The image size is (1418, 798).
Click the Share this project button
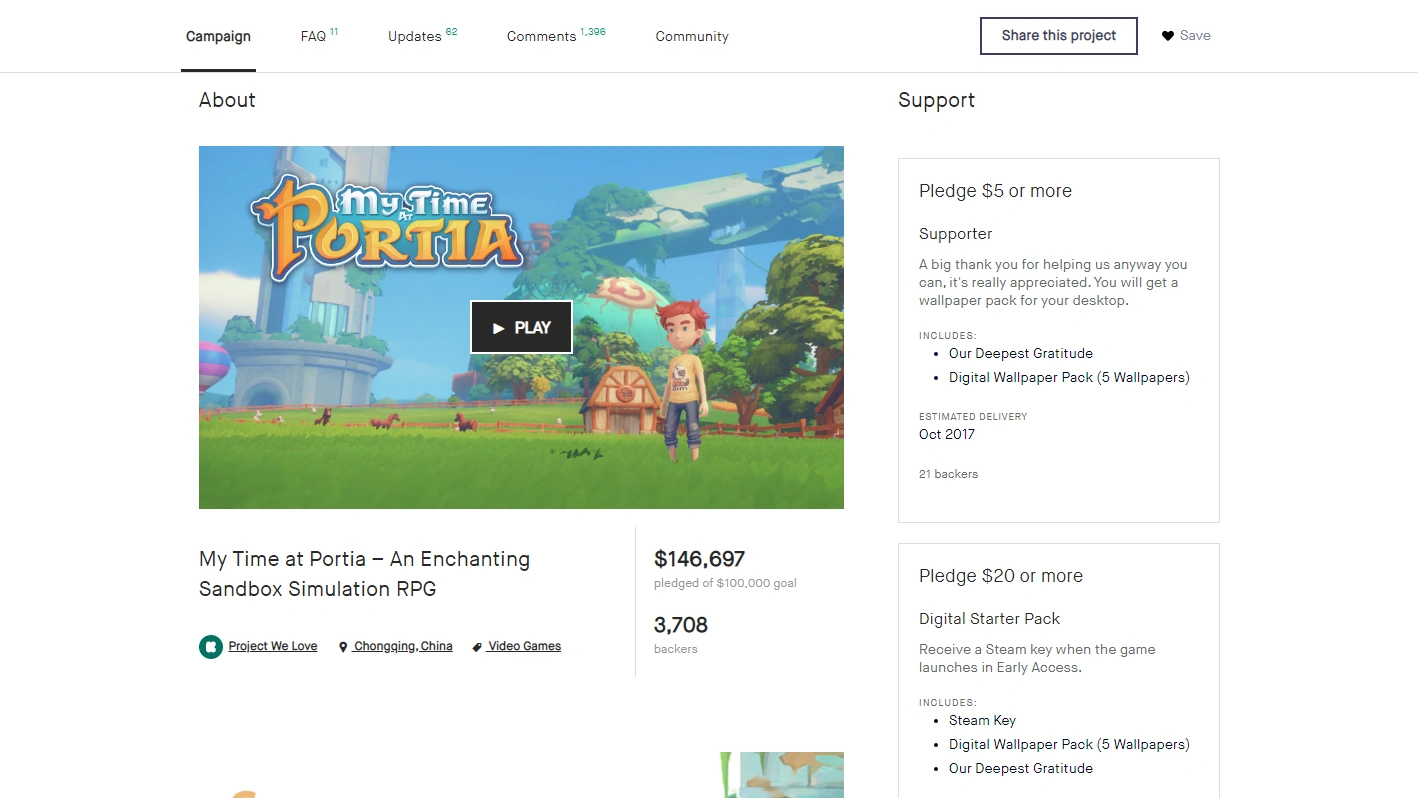coord(1058,36)
